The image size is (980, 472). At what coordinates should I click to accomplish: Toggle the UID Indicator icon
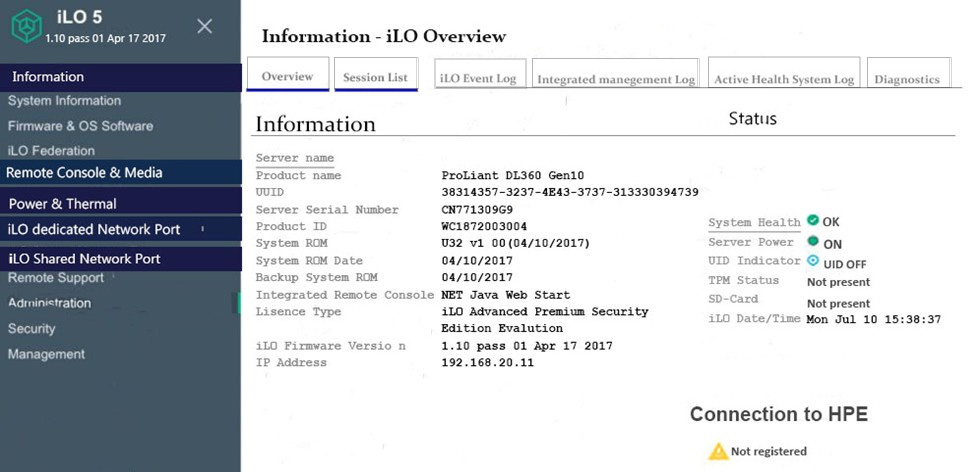point(812,261)
